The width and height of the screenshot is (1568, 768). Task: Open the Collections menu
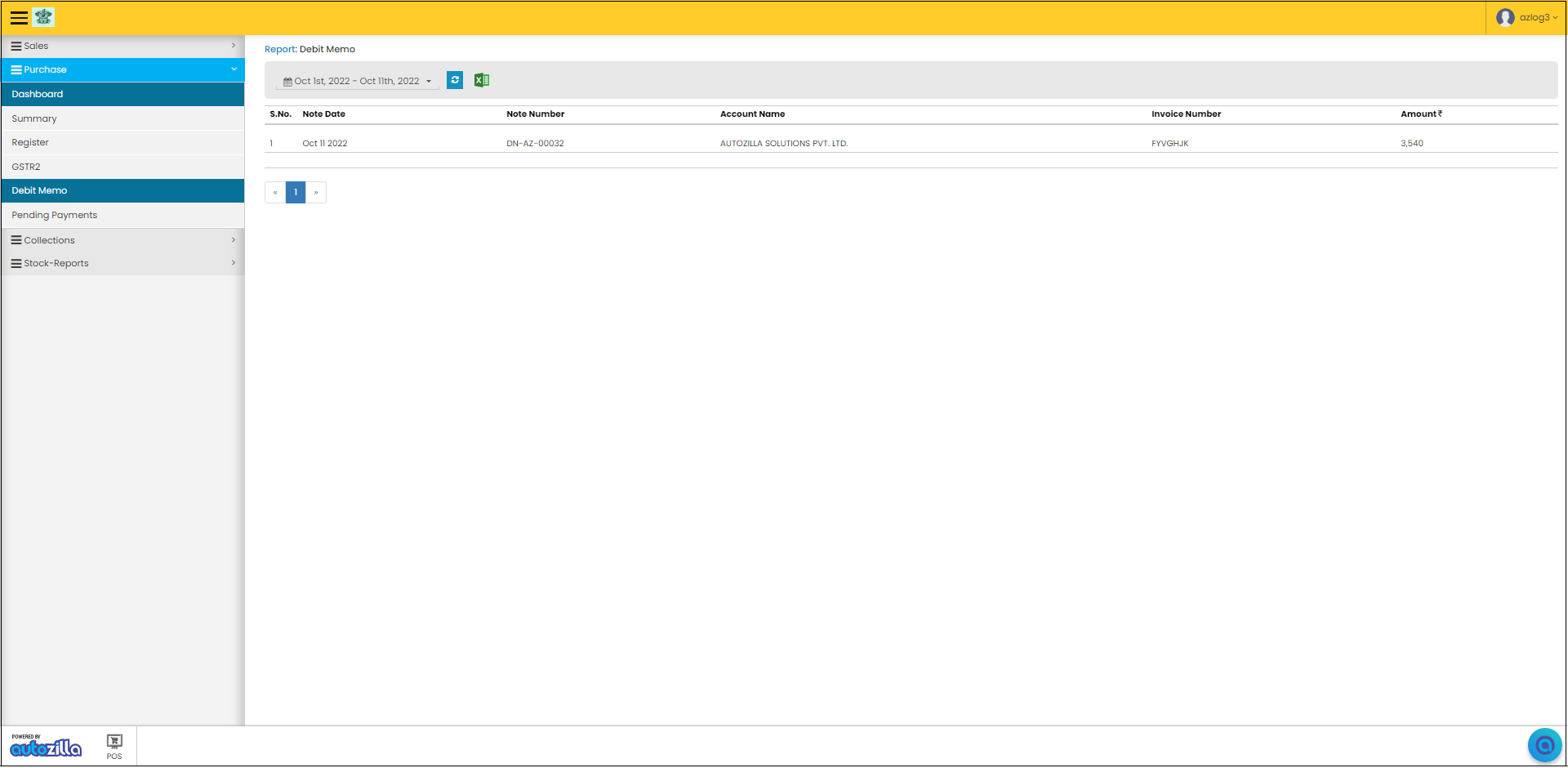(x=122, y=240)
